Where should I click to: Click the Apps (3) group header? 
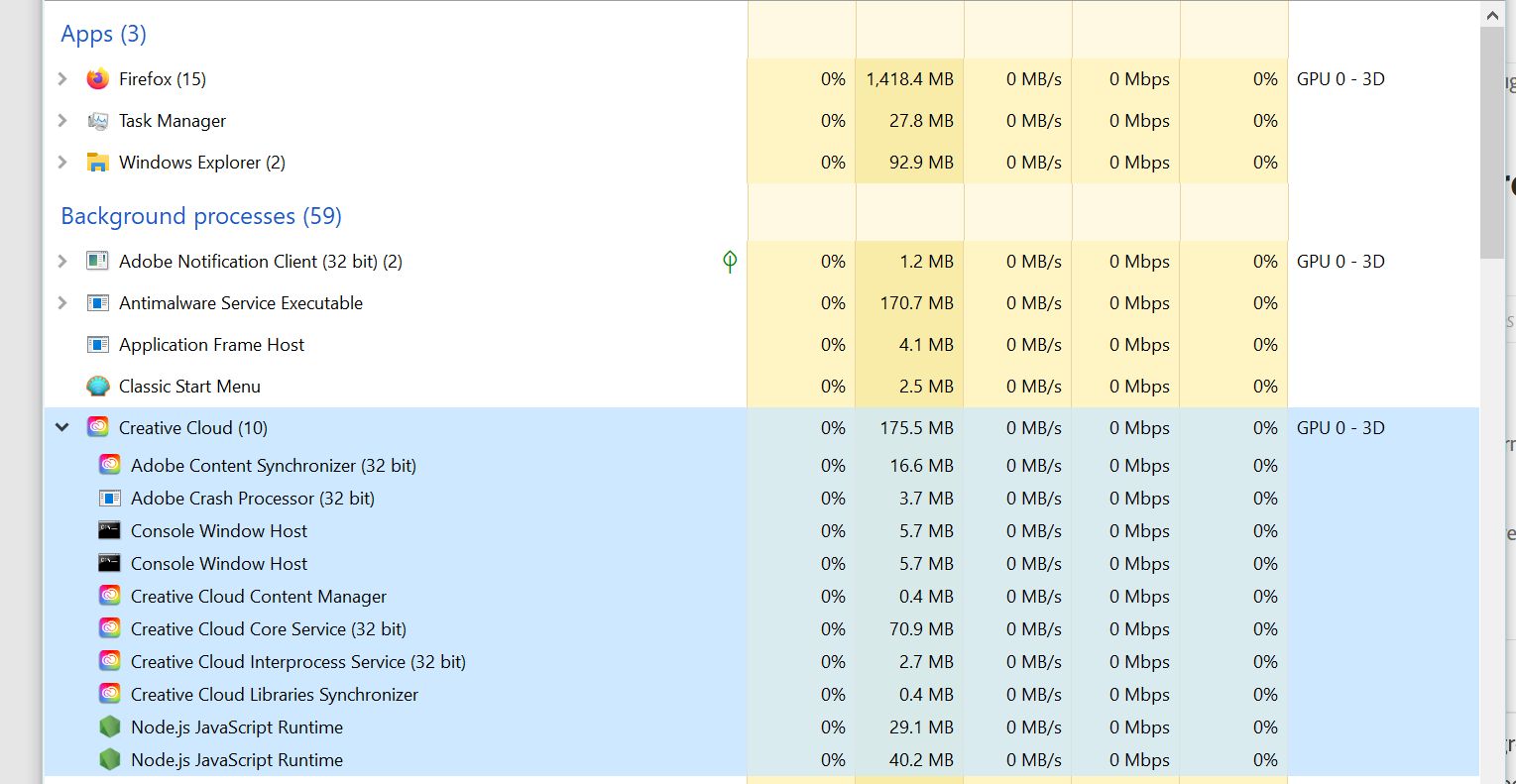coord(102,34)
